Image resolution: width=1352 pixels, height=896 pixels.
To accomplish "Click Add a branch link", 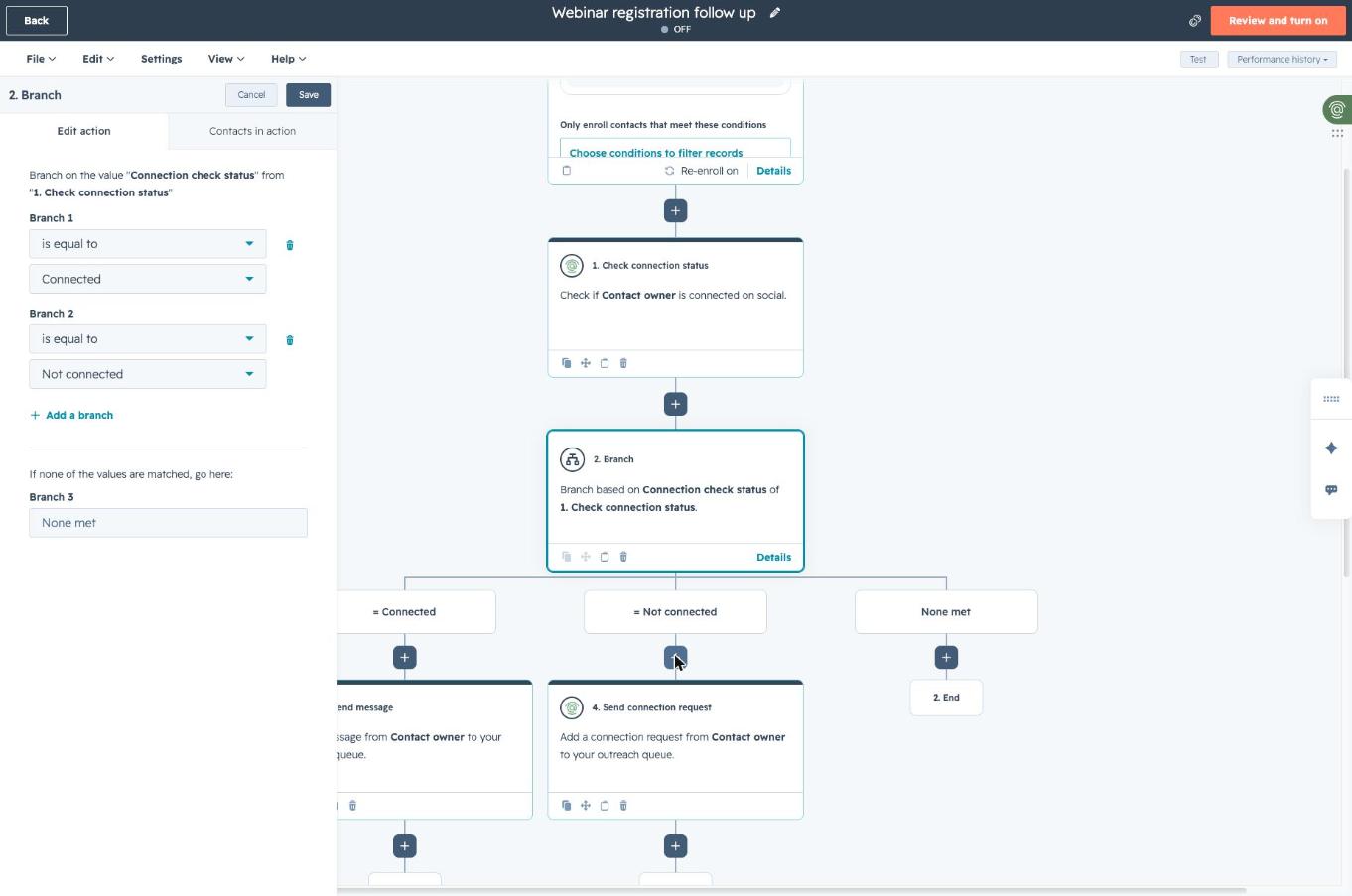I will click(71, 415).
